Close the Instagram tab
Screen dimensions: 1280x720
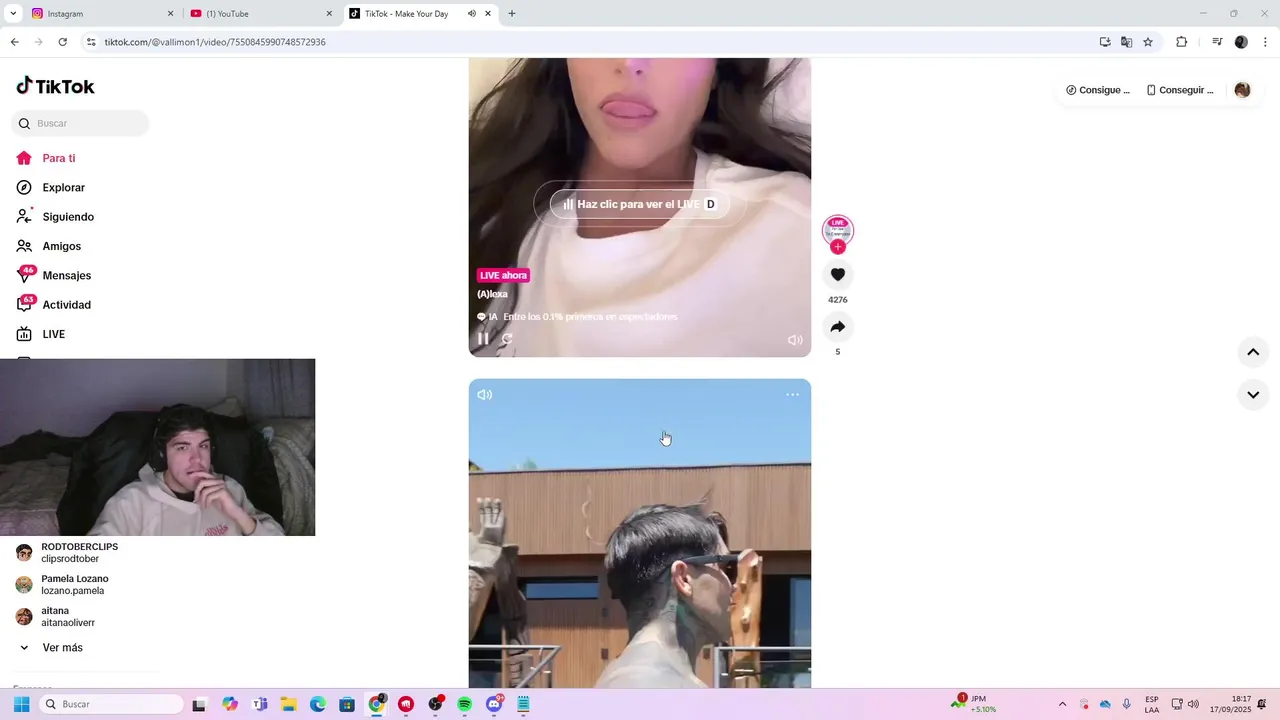[170, 14]
